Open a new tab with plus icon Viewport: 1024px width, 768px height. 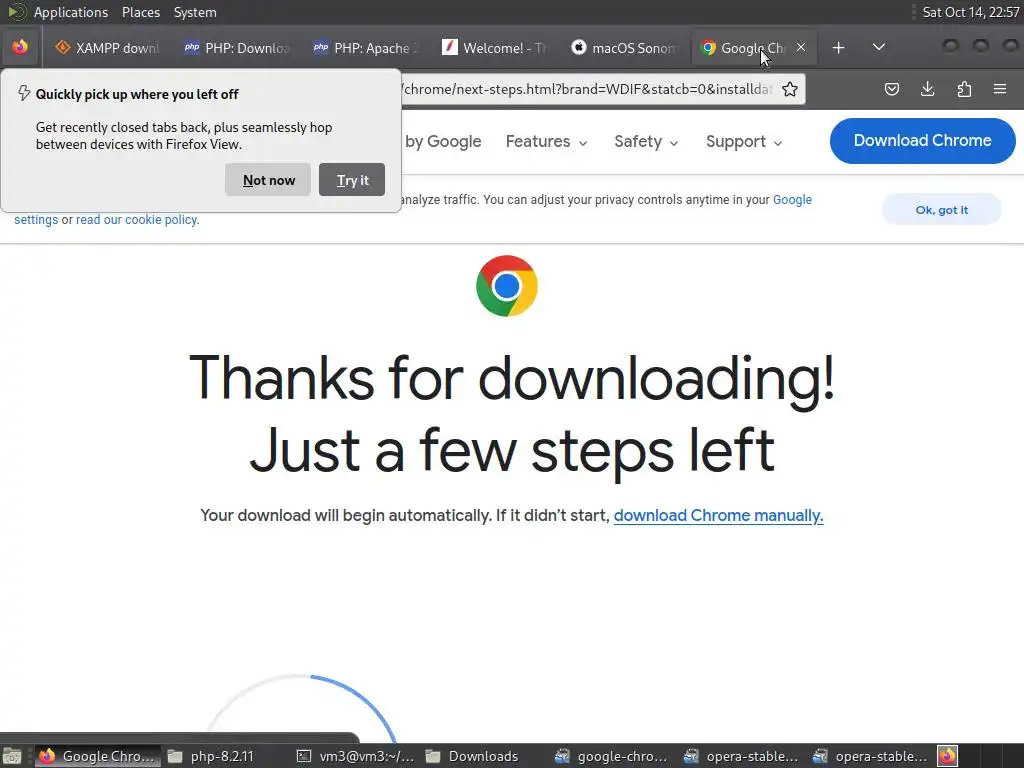tap(839, 48)
